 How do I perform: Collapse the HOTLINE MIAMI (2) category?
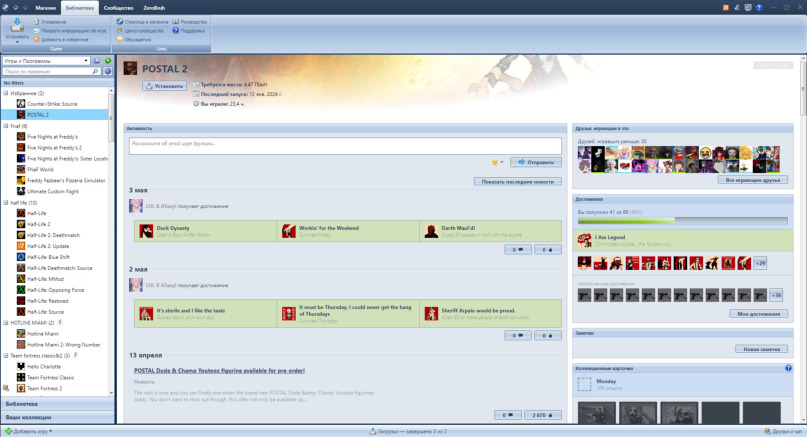[x=6, y=323]
